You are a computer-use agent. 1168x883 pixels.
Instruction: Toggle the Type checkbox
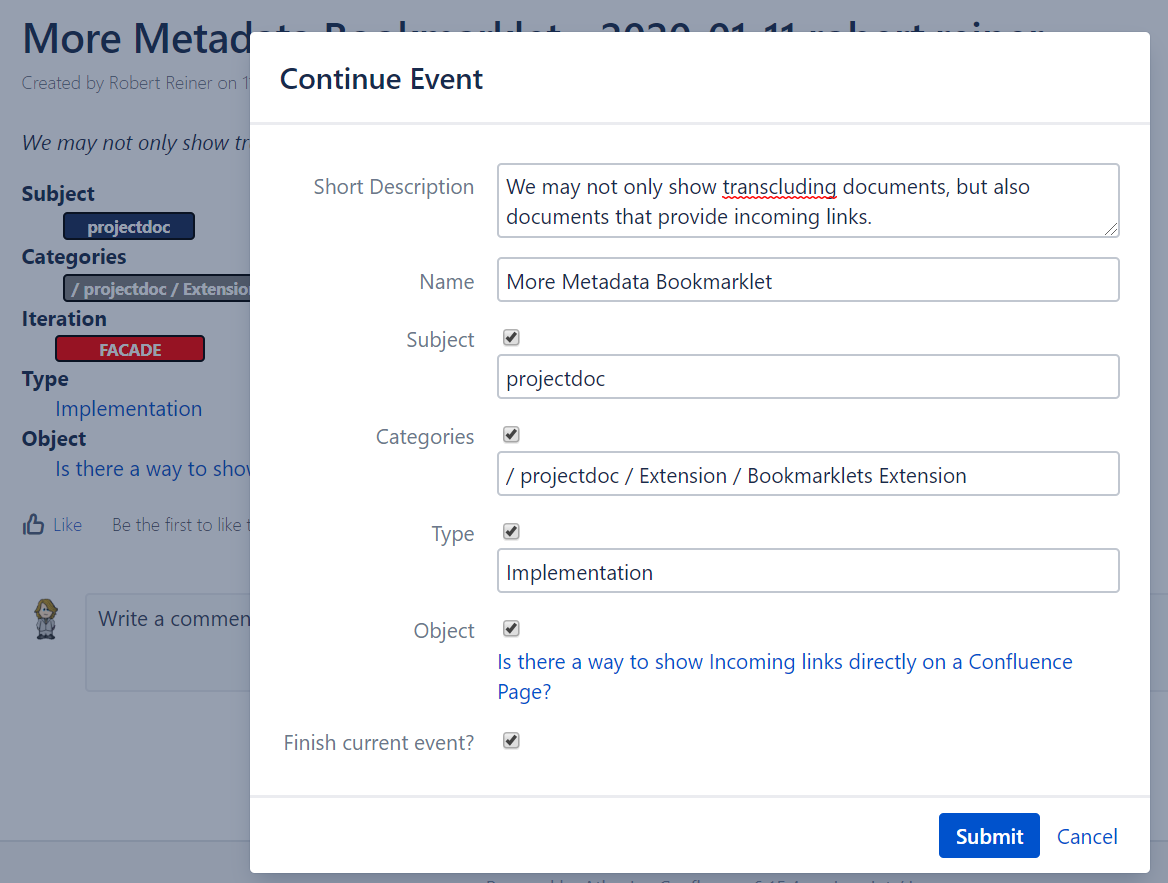[x=511, y=532]
